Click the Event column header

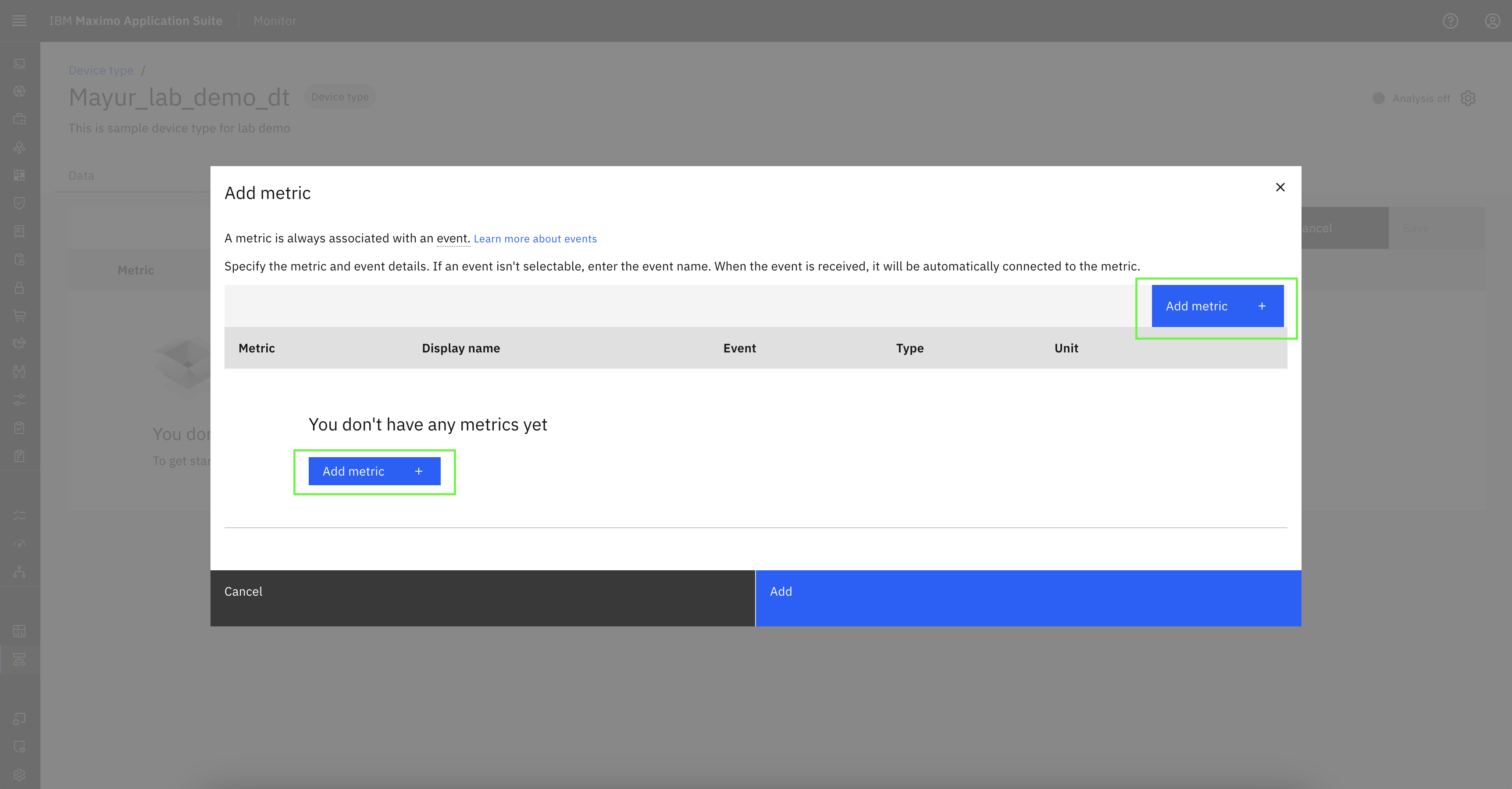(740, 348)
